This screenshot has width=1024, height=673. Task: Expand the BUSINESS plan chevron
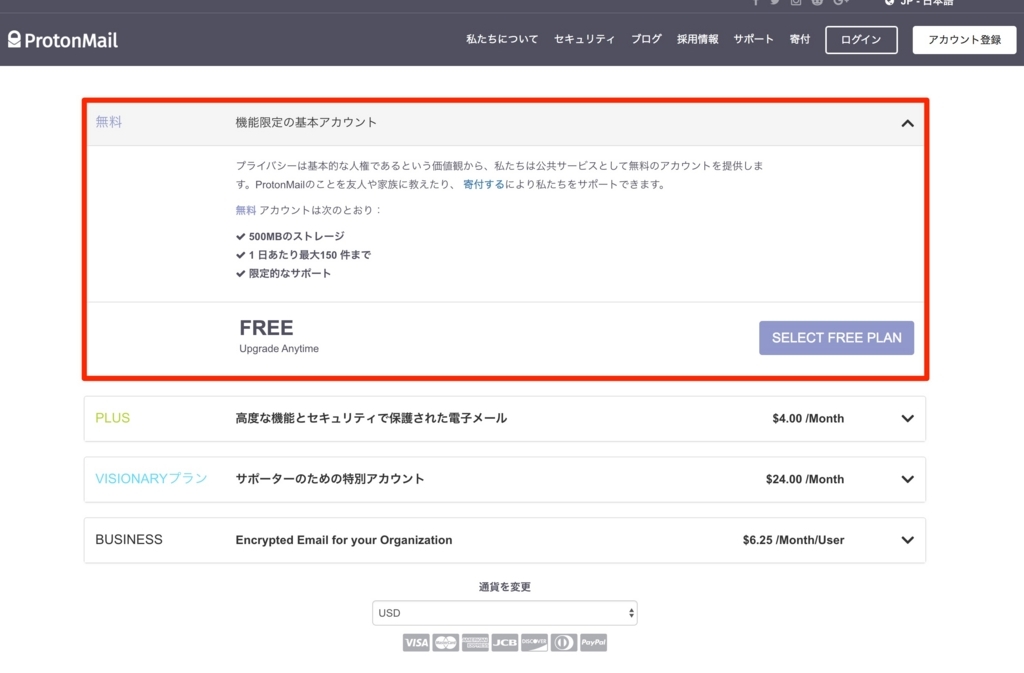point(907,540)
